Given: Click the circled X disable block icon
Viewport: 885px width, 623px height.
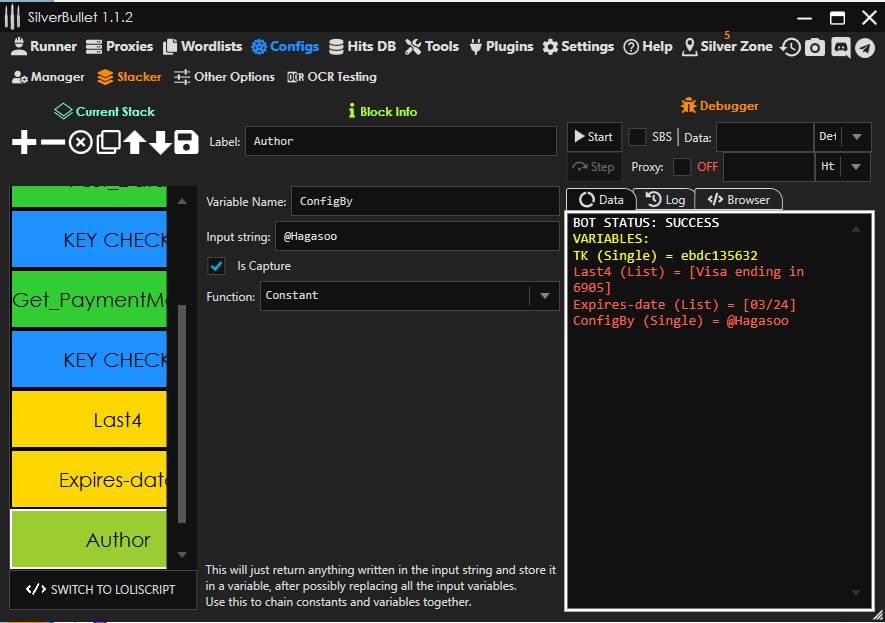Looking at the screenshot, I should coord(80,142).
